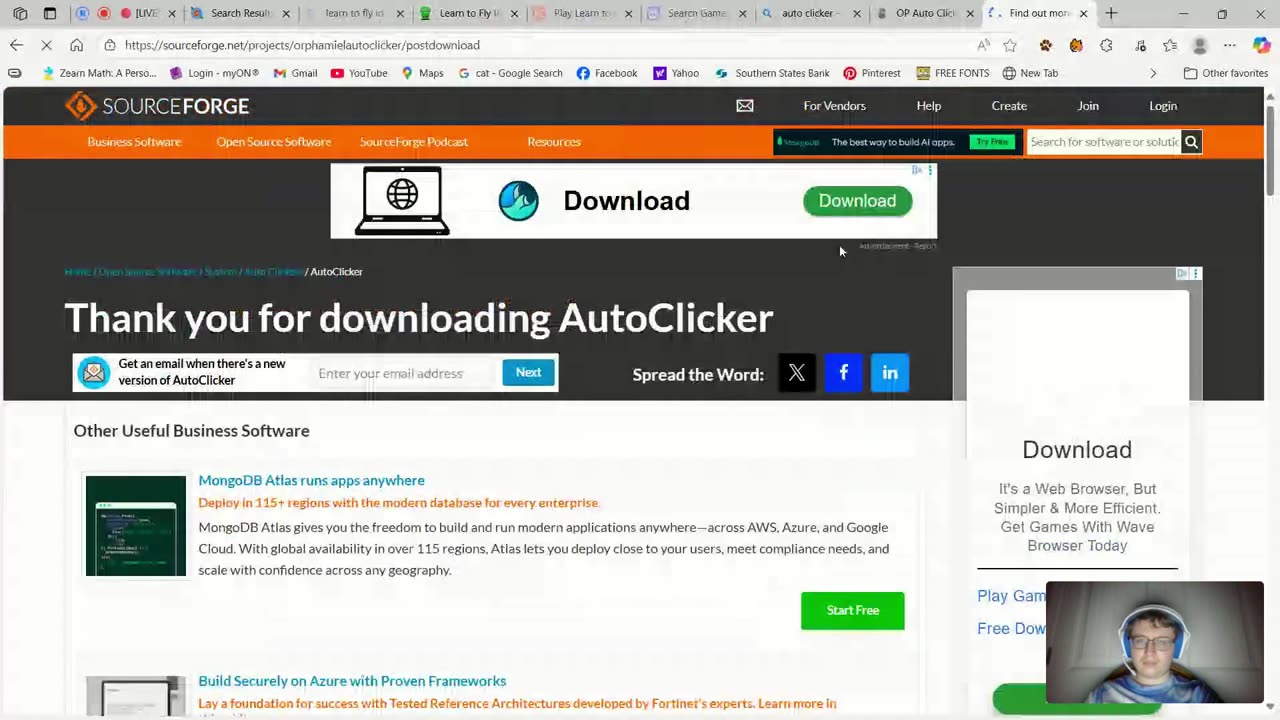Open 'Build Securely on Azure with Proven Frameworks'

(352, 681)
